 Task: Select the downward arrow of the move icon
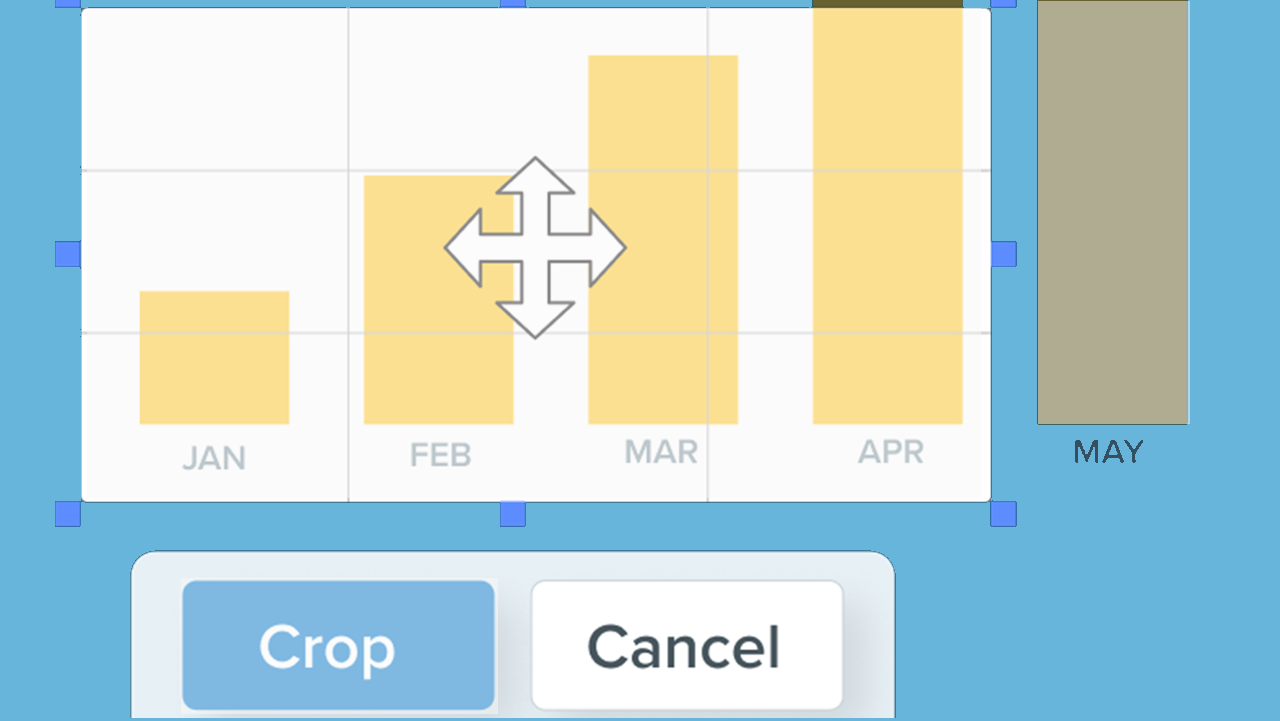(x=537, y=312)
